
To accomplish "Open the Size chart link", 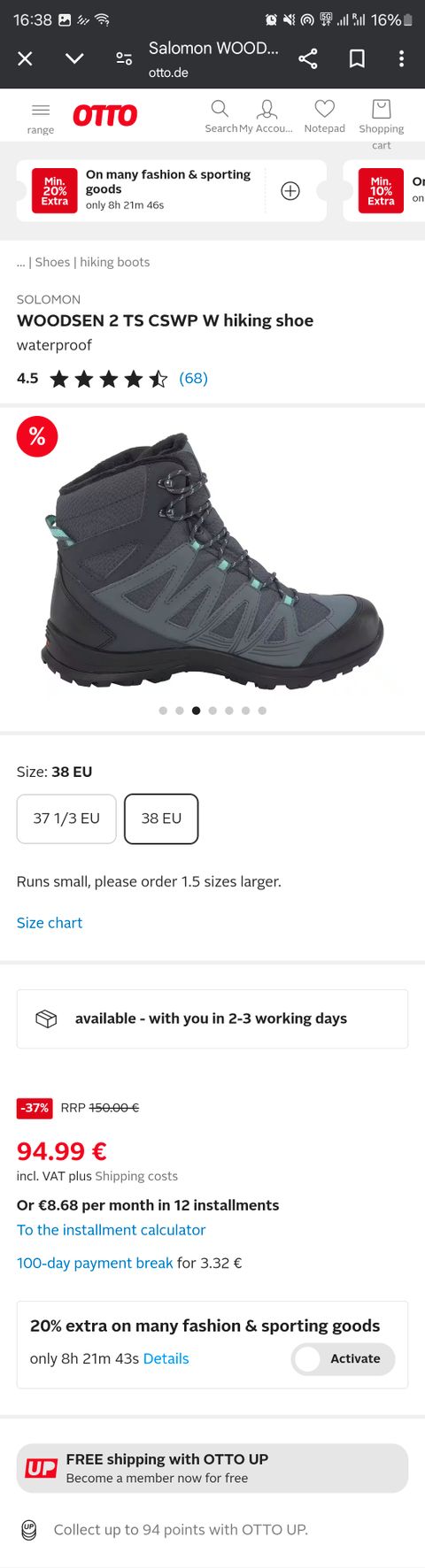I will coord(50,923).
